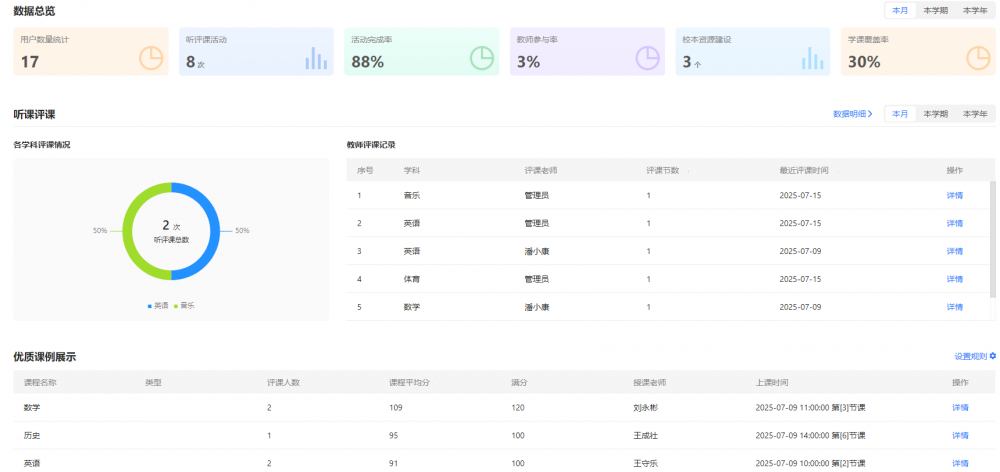
Task: Click the pie icon in 活动完成率 card
Action: [482, 58]
